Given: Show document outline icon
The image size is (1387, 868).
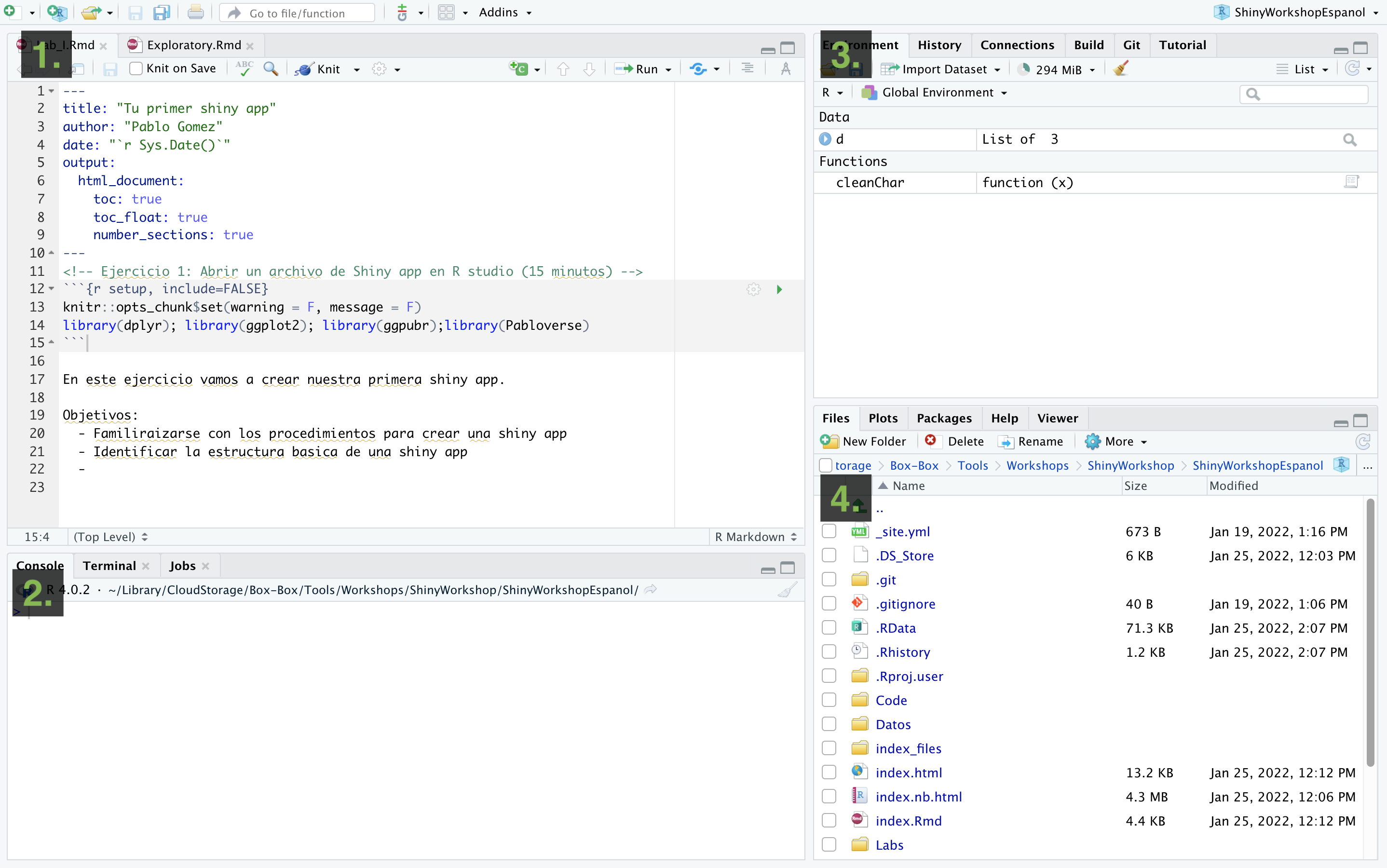Looking at the screenshot, I should coord(748,68).
